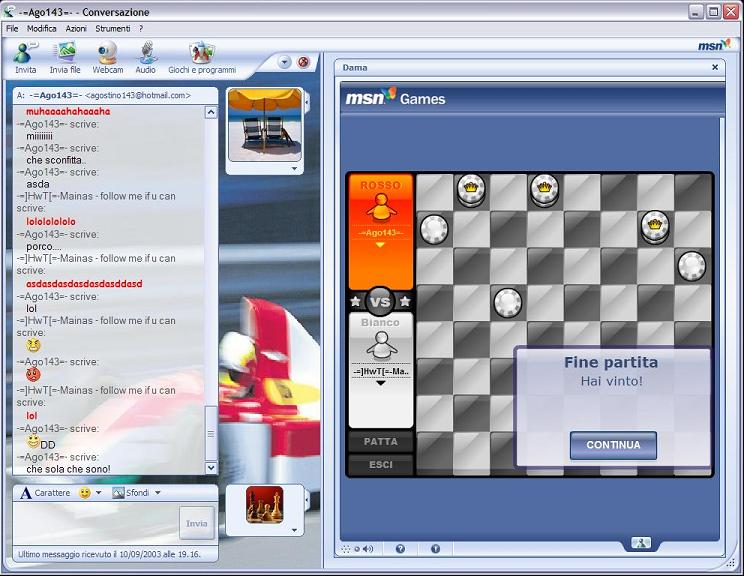The image size is (744, 576).
Task: Open the File menu
Action: (12, 28)
